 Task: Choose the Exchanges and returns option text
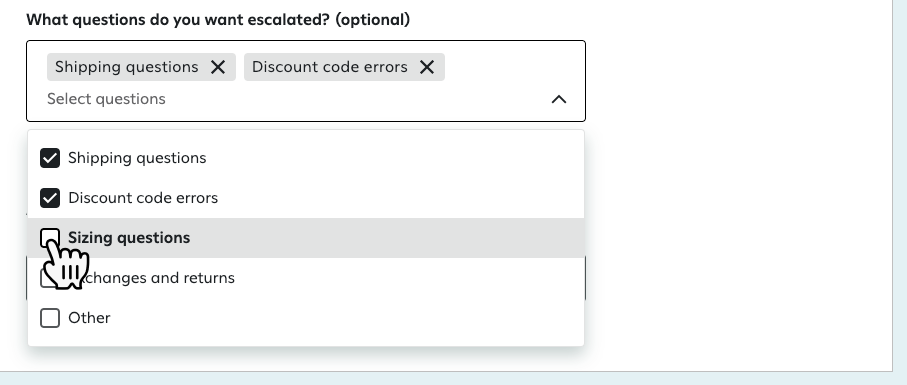[152, 278]
